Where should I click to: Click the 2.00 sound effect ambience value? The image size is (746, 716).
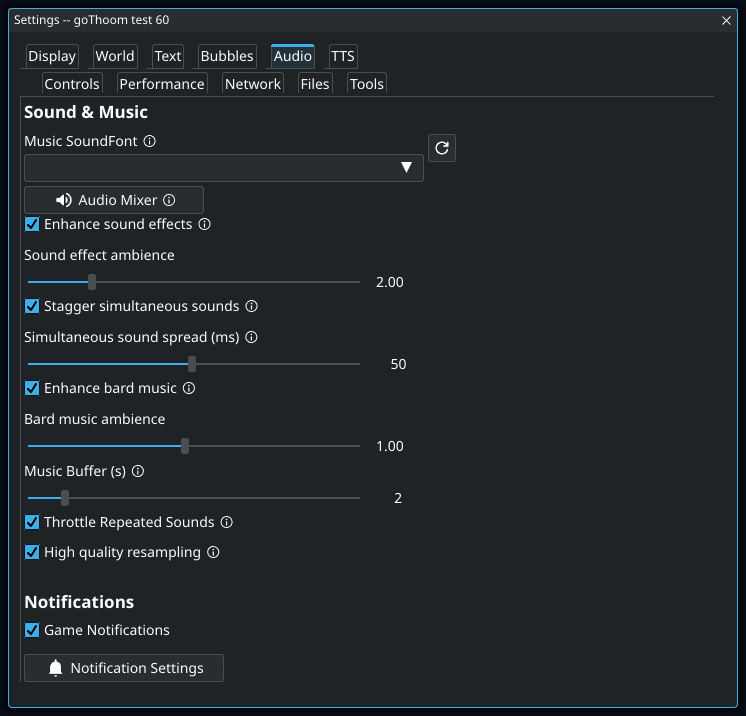pos(390,282)
